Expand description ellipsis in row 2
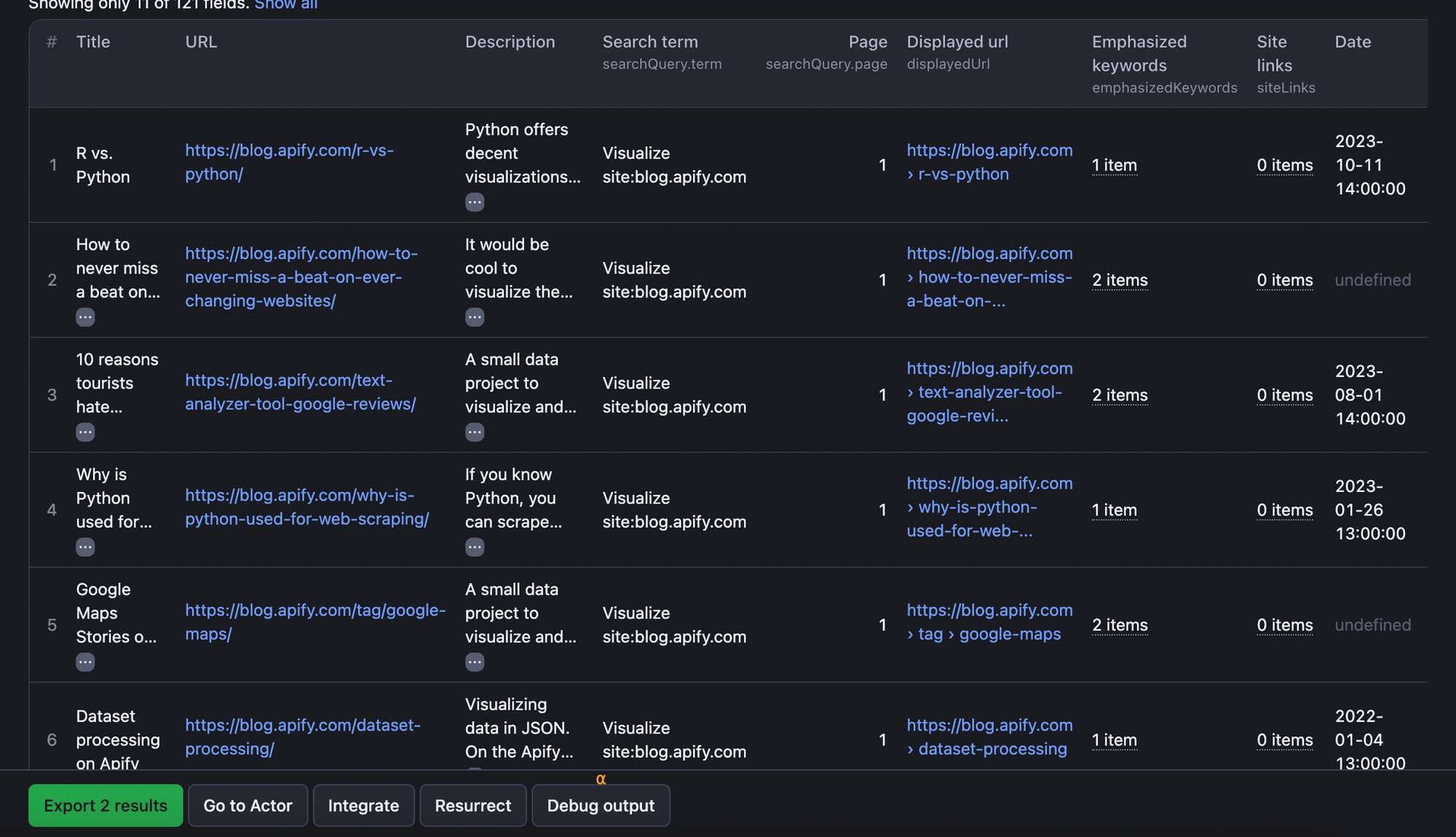This screenshot has width=1456, height=837. [x=474, y=317]
